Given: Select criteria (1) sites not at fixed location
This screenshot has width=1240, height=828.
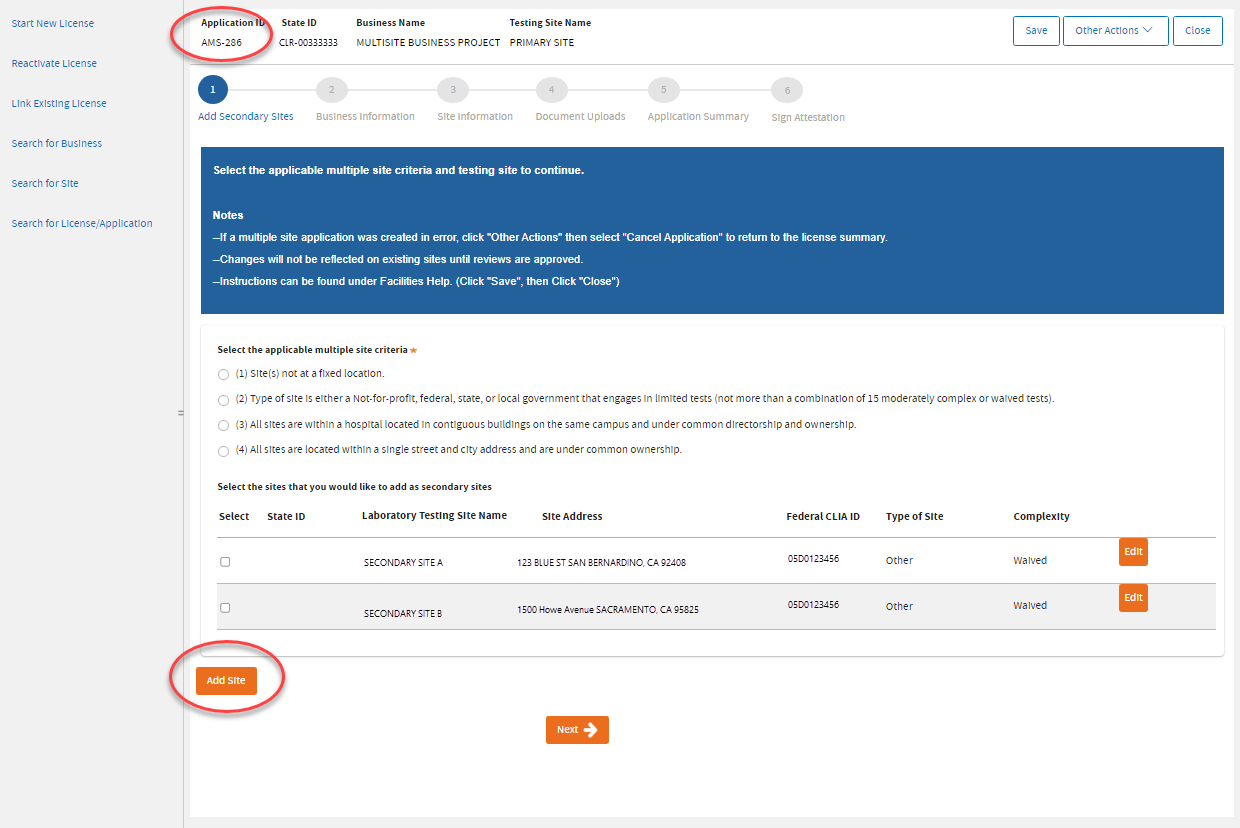Looking at the screenshot, I should click(x=224, y=374).
